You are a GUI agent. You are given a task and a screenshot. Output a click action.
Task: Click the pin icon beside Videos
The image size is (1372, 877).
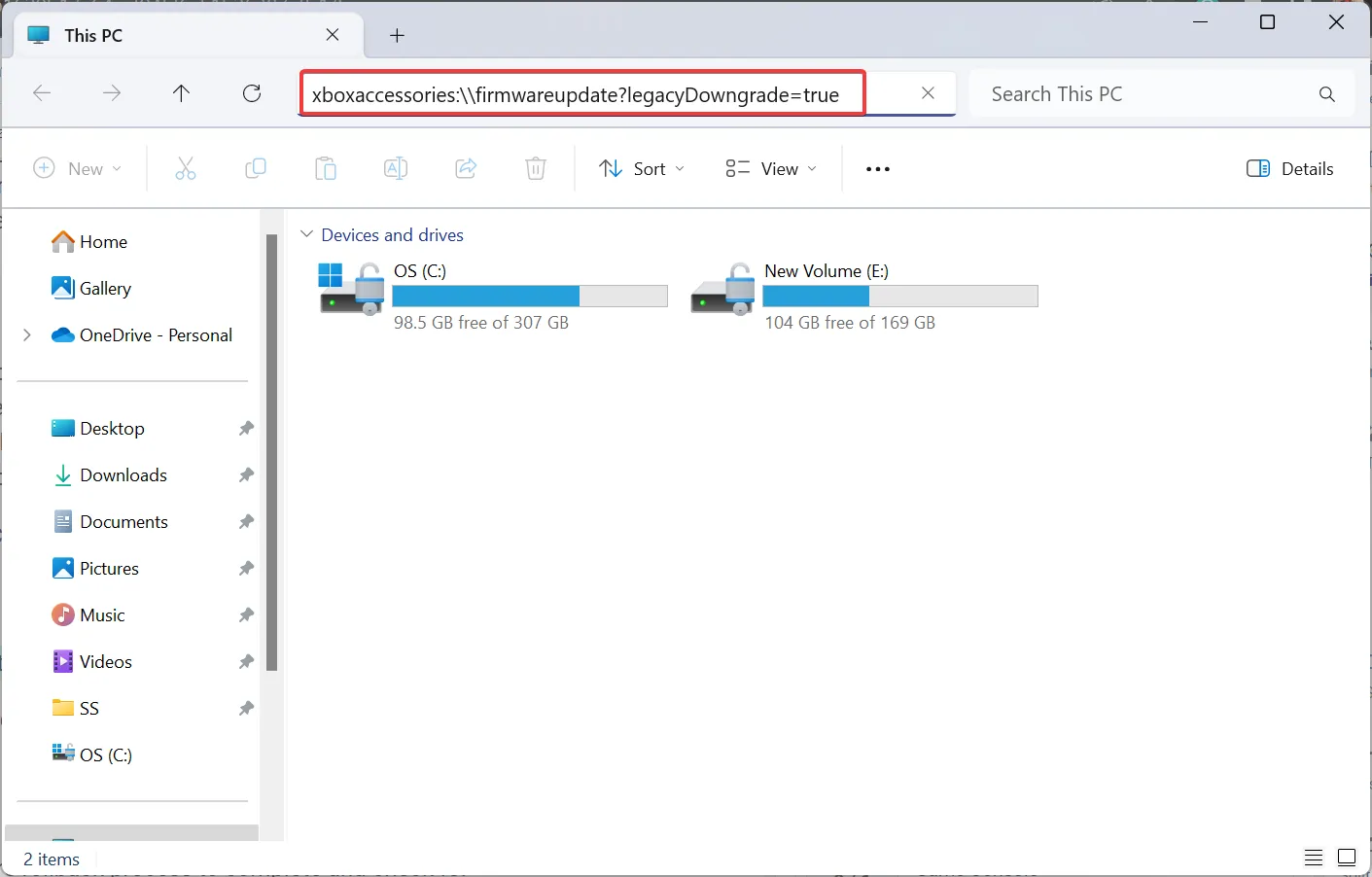tap(246, 661)
